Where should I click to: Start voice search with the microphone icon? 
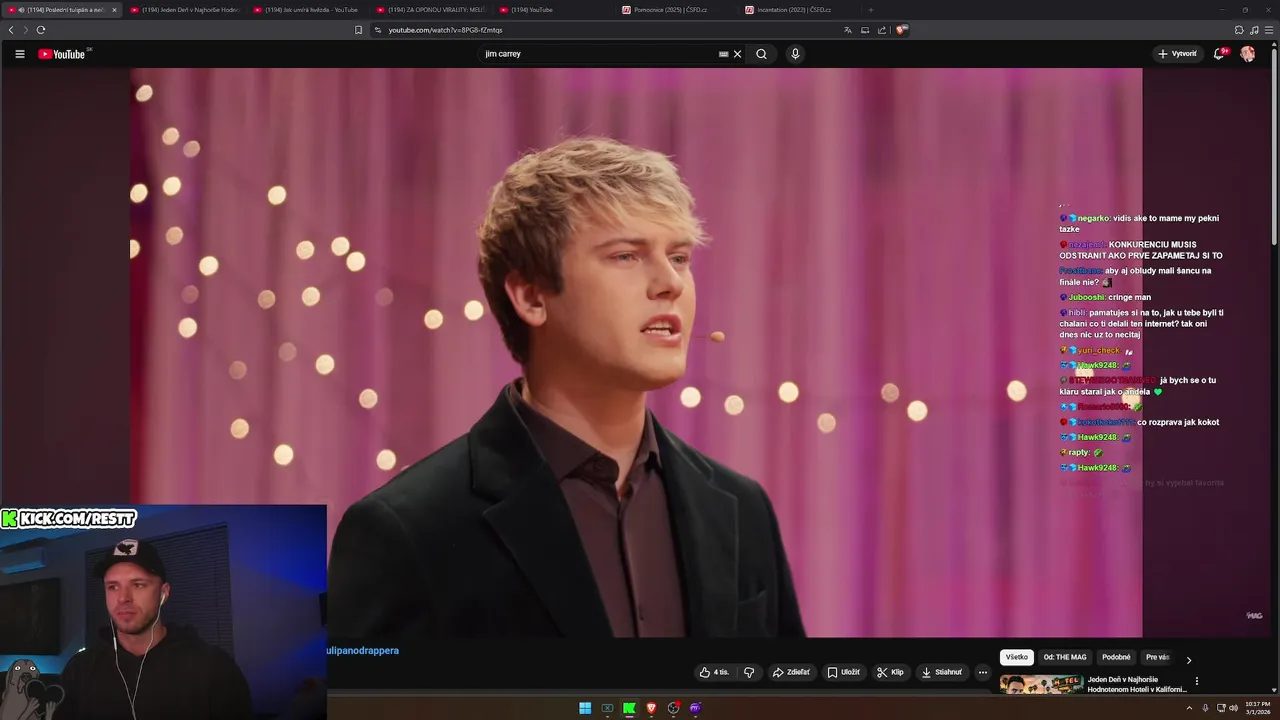click(795, 54)
